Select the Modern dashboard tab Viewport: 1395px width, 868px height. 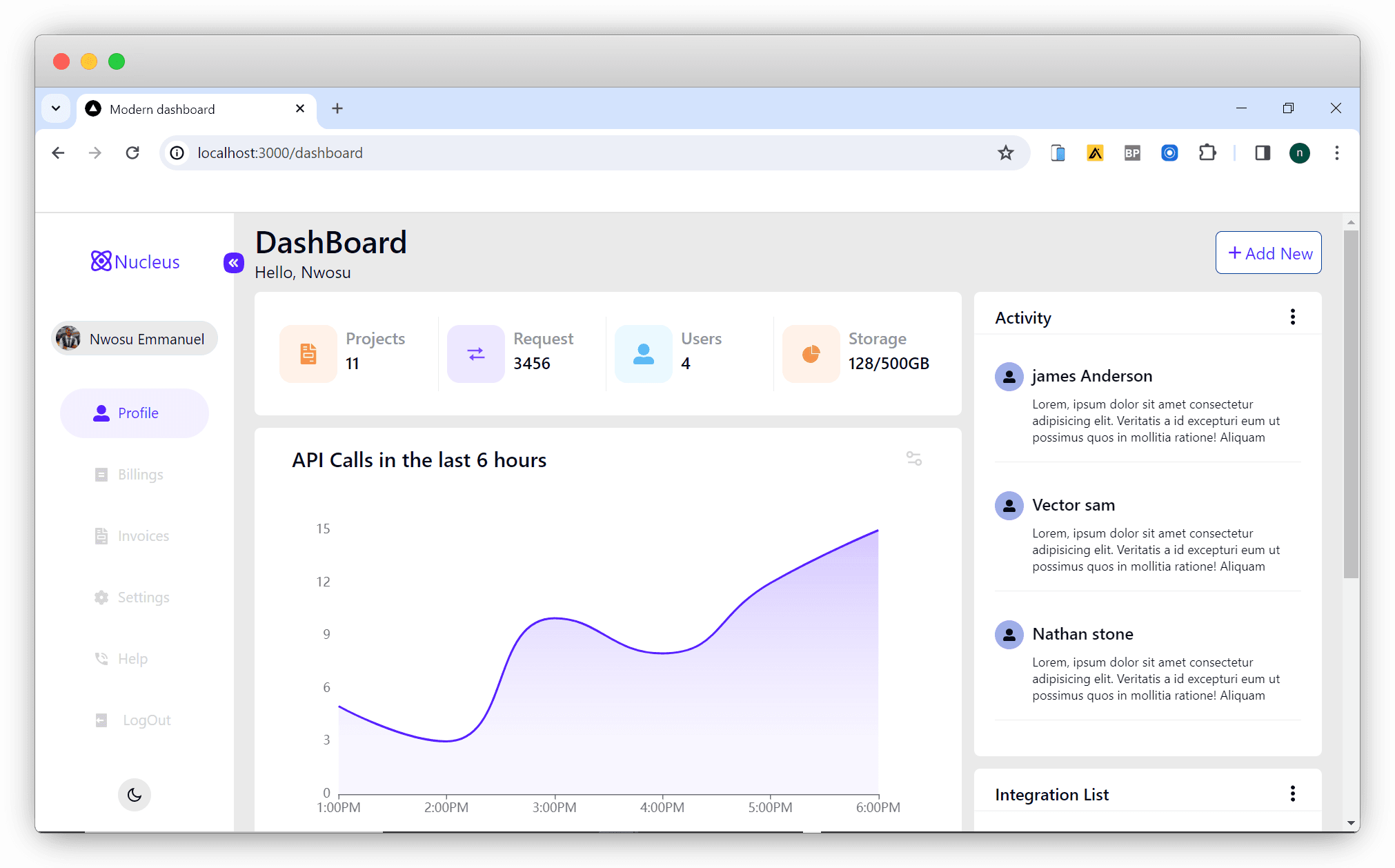[197, 109]
